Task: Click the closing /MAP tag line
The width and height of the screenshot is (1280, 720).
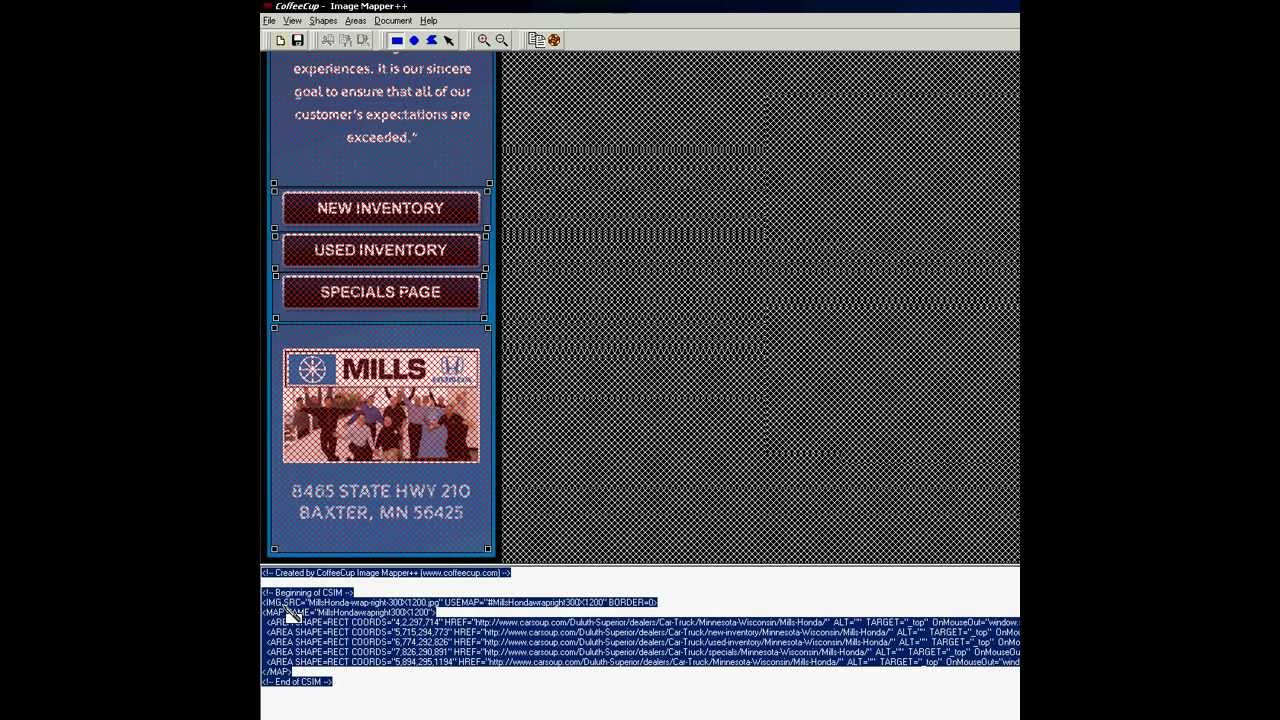Action: pyautogui.click(x=276, y=672)
